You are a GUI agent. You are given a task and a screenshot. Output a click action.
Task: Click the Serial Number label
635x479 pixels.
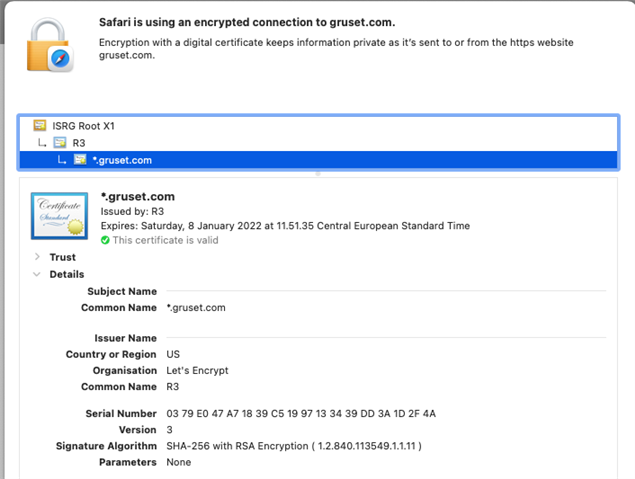(x=121, y=413)
